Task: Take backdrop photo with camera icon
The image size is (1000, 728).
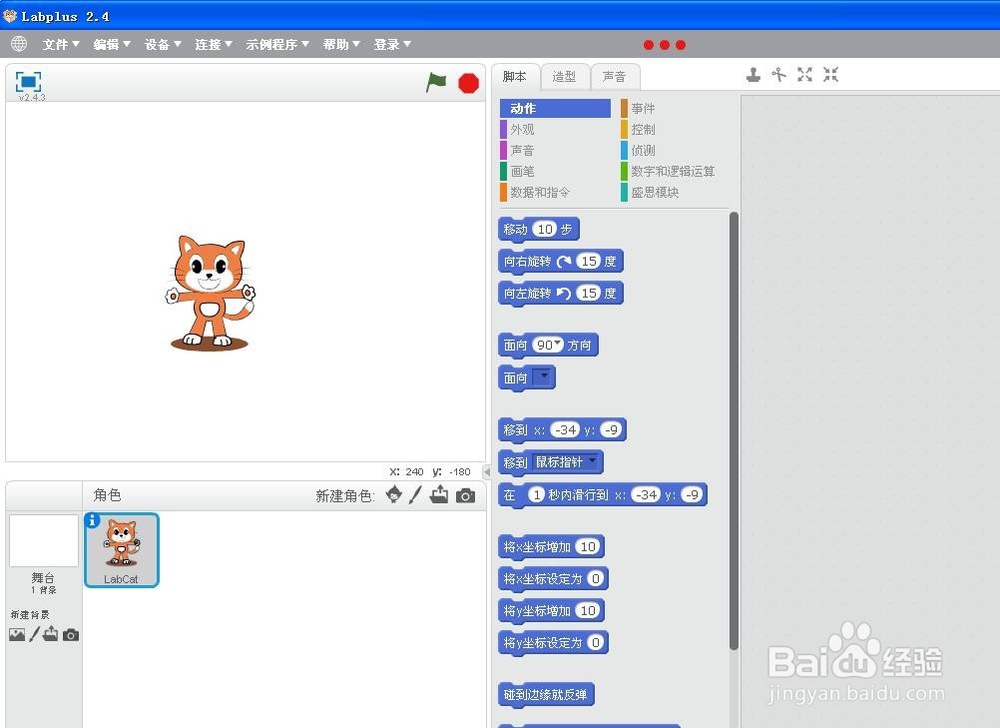Action: (x=71, y=635)
